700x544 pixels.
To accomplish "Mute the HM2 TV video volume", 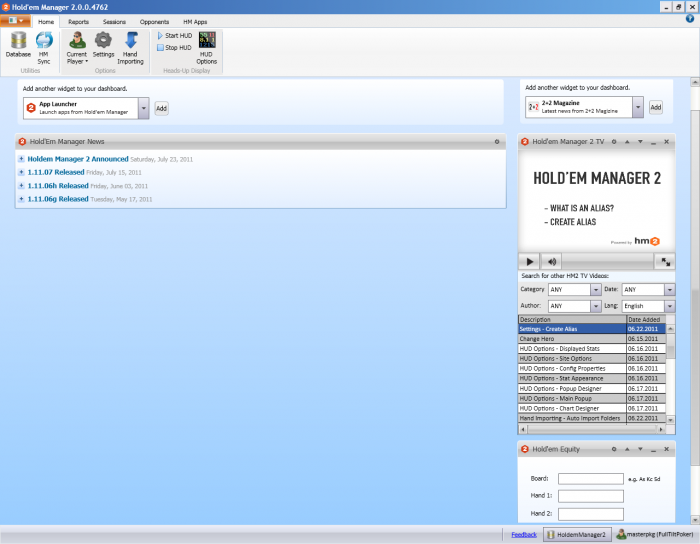I will [552, 262].
